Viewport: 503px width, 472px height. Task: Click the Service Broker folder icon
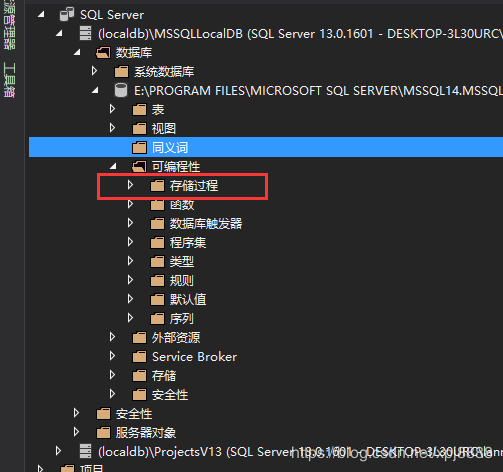[x=139, y=357]
